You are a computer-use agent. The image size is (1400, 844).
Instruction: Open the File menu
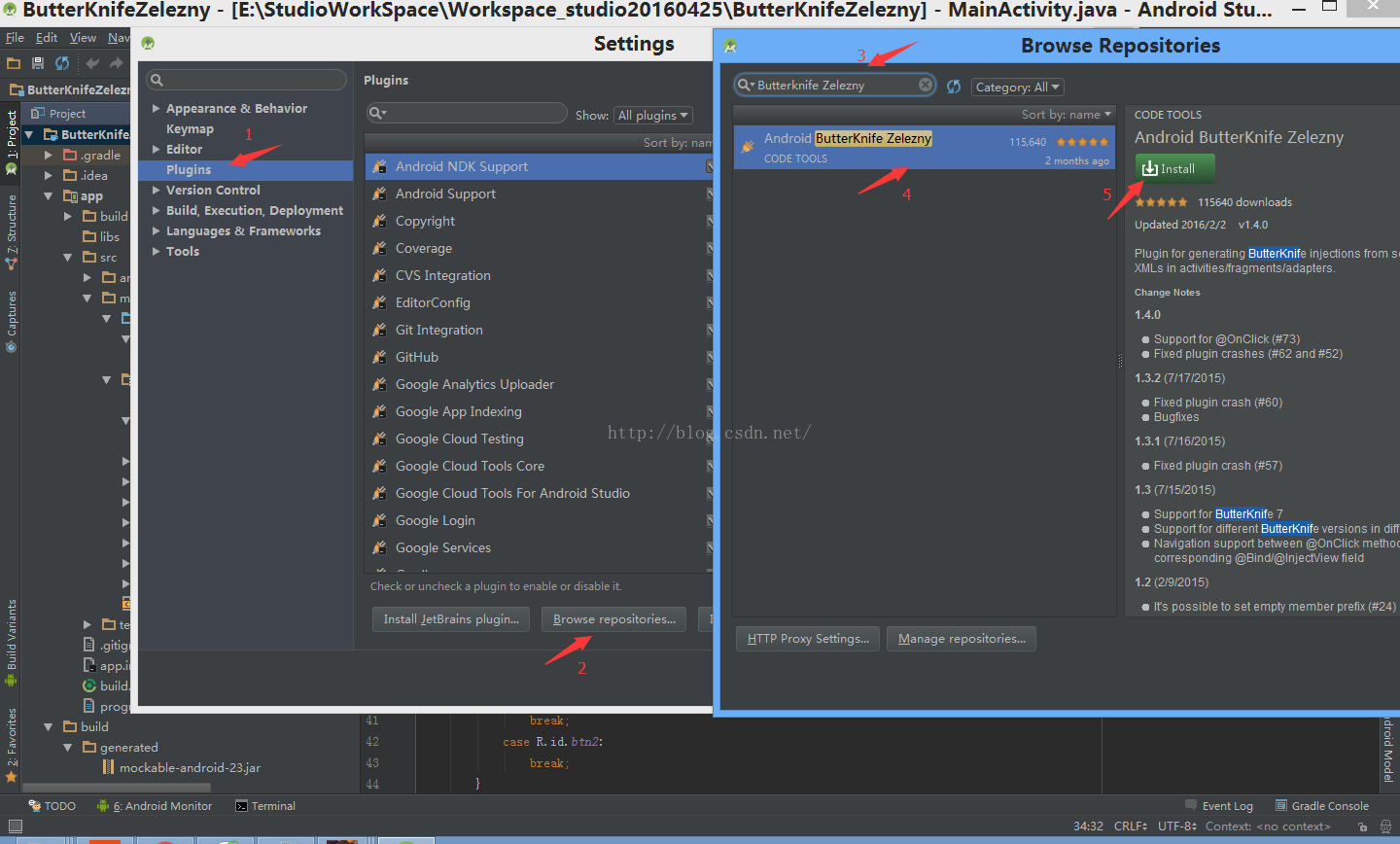(15, 37)
